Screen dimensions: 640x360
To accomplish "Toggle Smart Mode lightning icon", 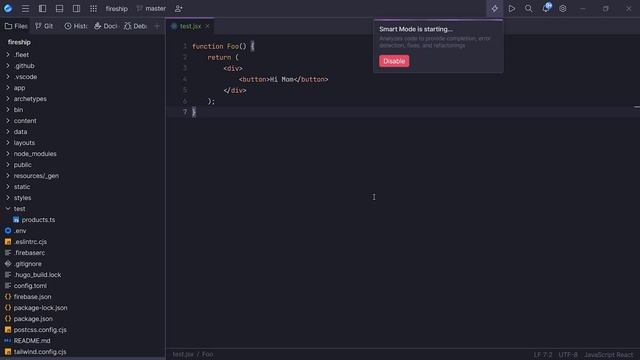I will (494, 9).
